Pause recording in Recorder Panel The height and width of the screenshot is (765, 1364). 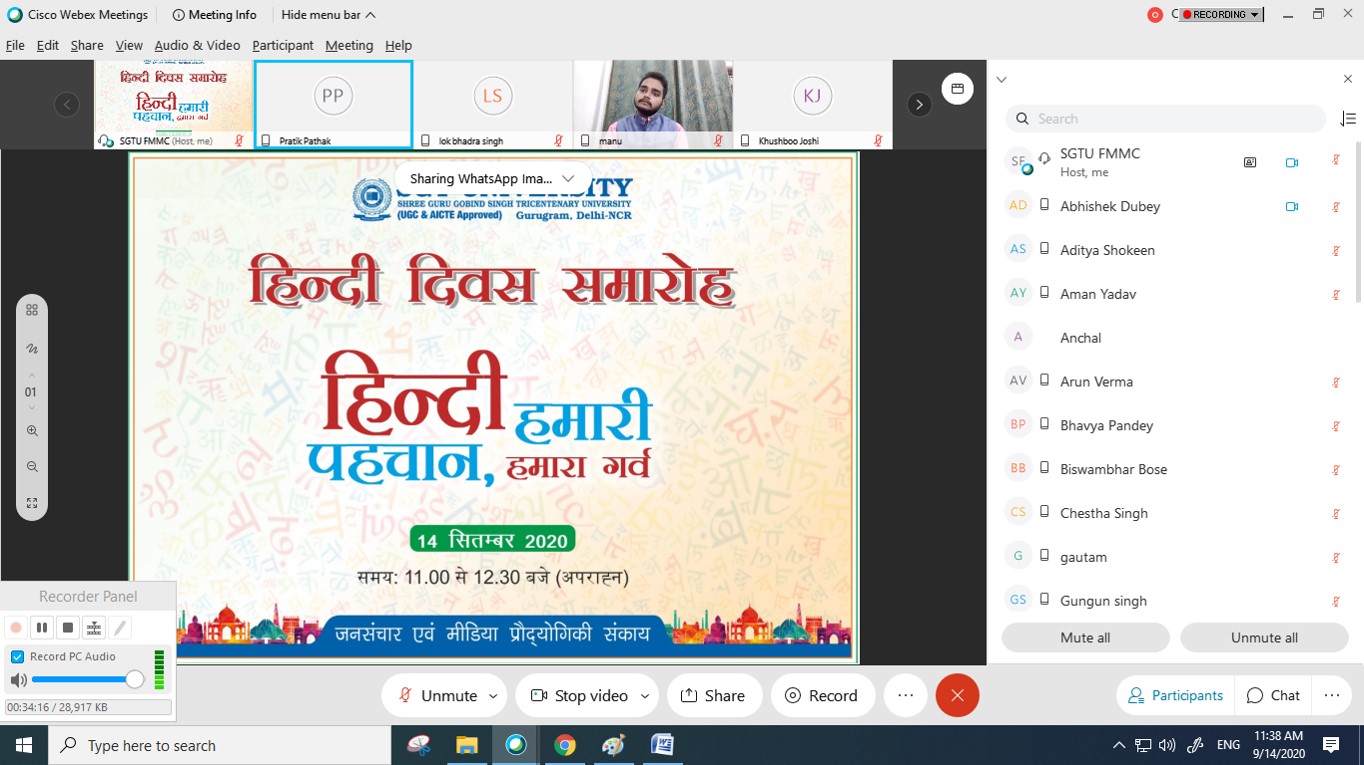pyautogui.click(x=42, y=628)
